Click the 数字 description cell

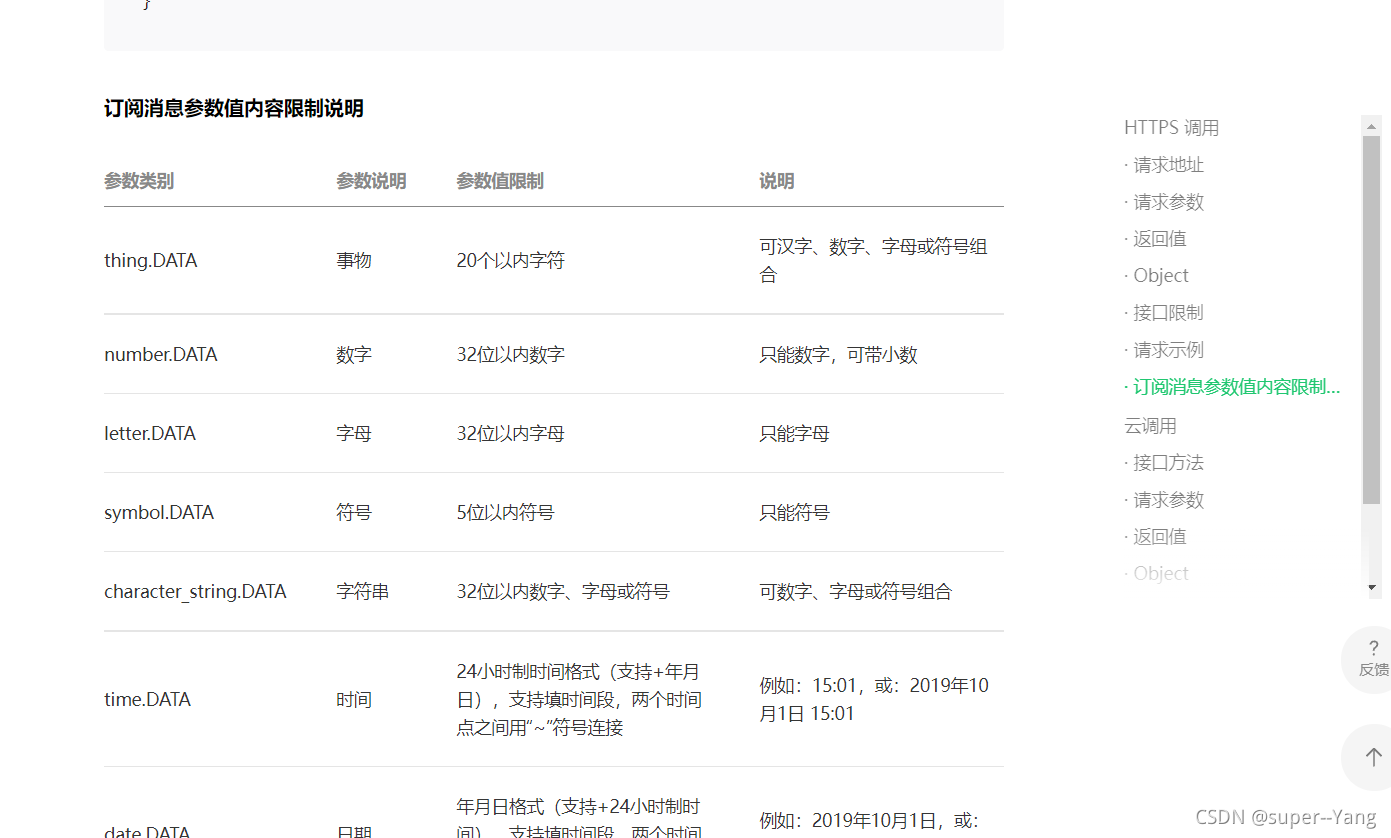point(354,355)
